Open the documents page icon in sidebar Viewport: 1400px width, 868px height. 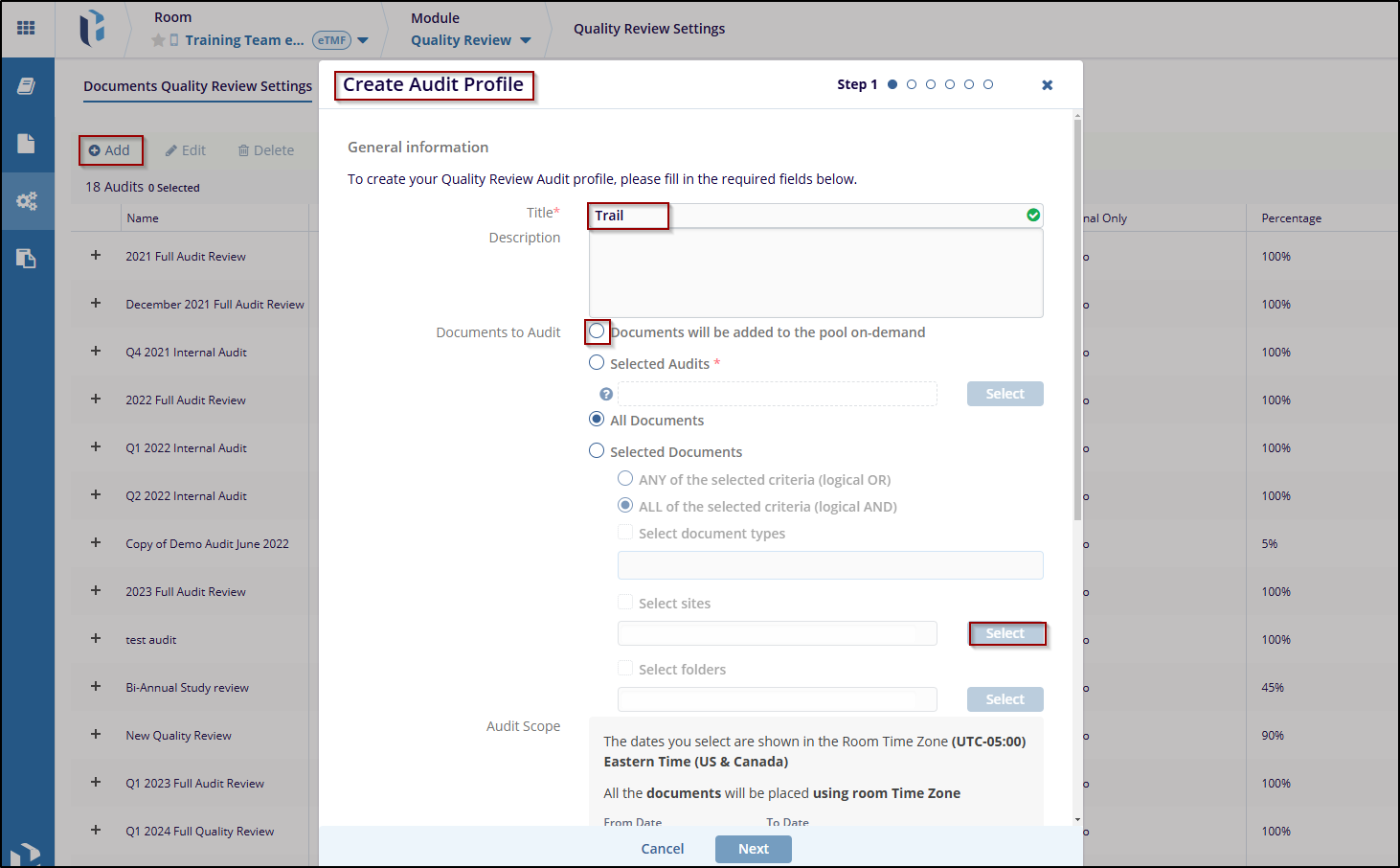pos(27,144)
